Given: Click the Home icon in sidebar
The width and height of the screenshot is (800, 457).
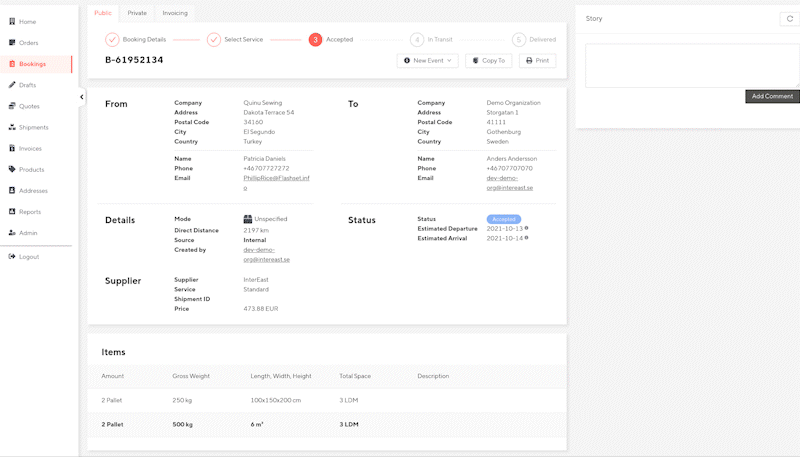Looking at the screenshot, I should click(x=12, y=21).
